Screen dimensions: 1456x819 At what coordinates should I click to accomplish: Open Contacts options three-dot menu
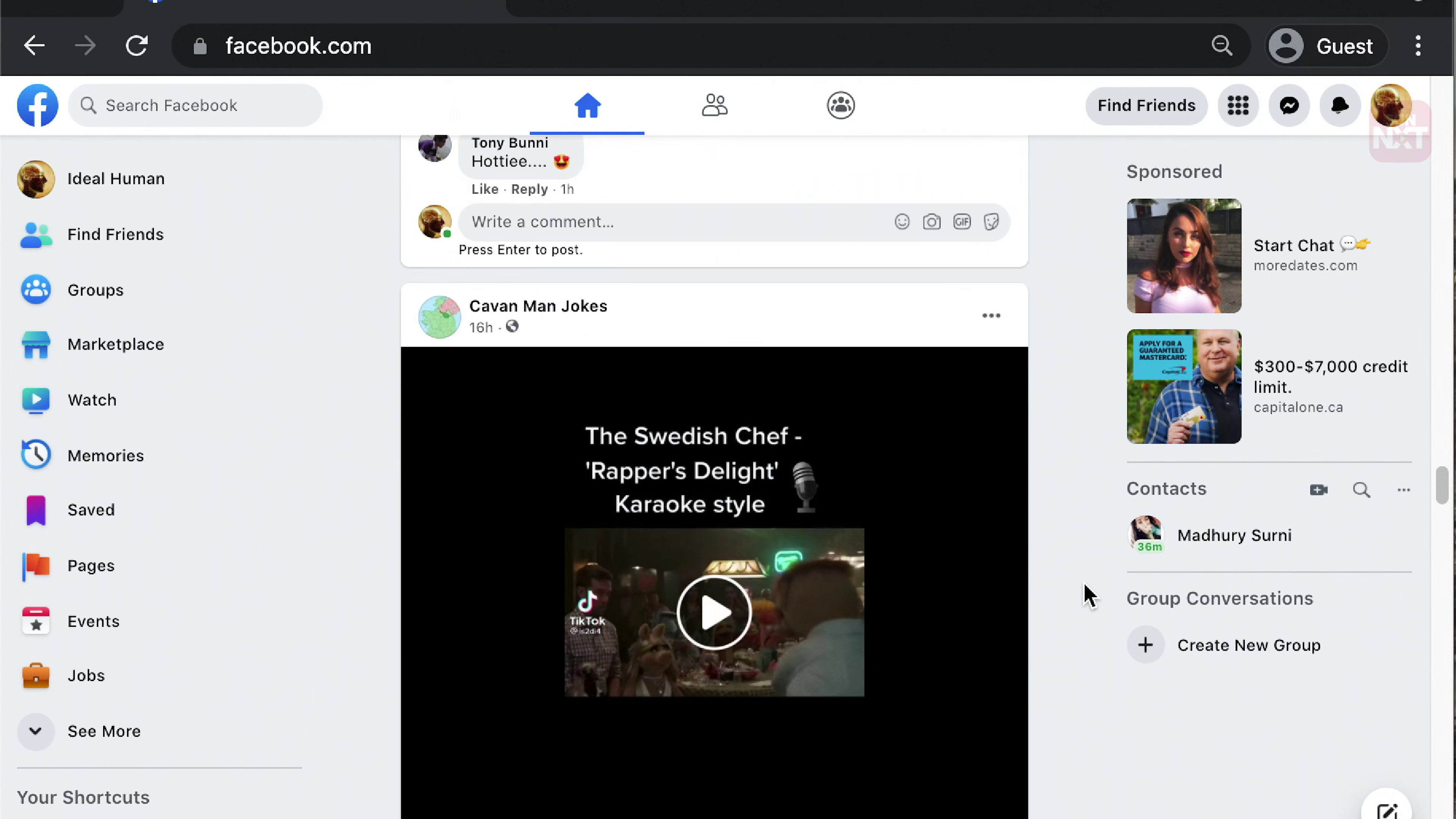pos(1403,490)
